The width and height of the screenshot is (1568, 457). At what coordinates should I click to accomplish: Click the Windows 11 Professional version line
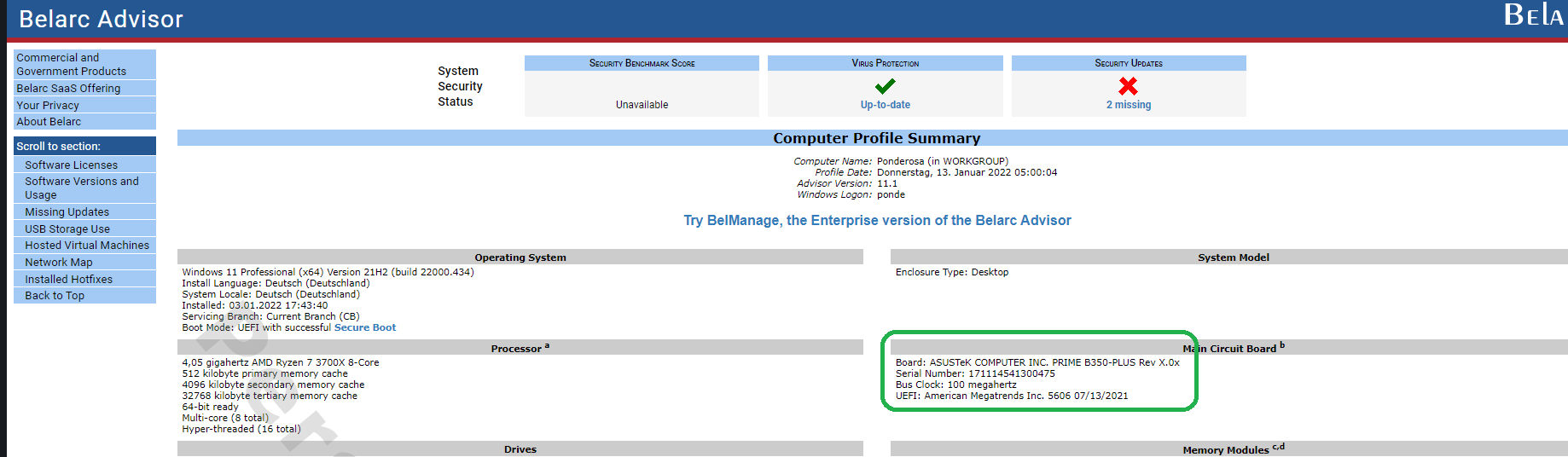click(x=328, y=272)
